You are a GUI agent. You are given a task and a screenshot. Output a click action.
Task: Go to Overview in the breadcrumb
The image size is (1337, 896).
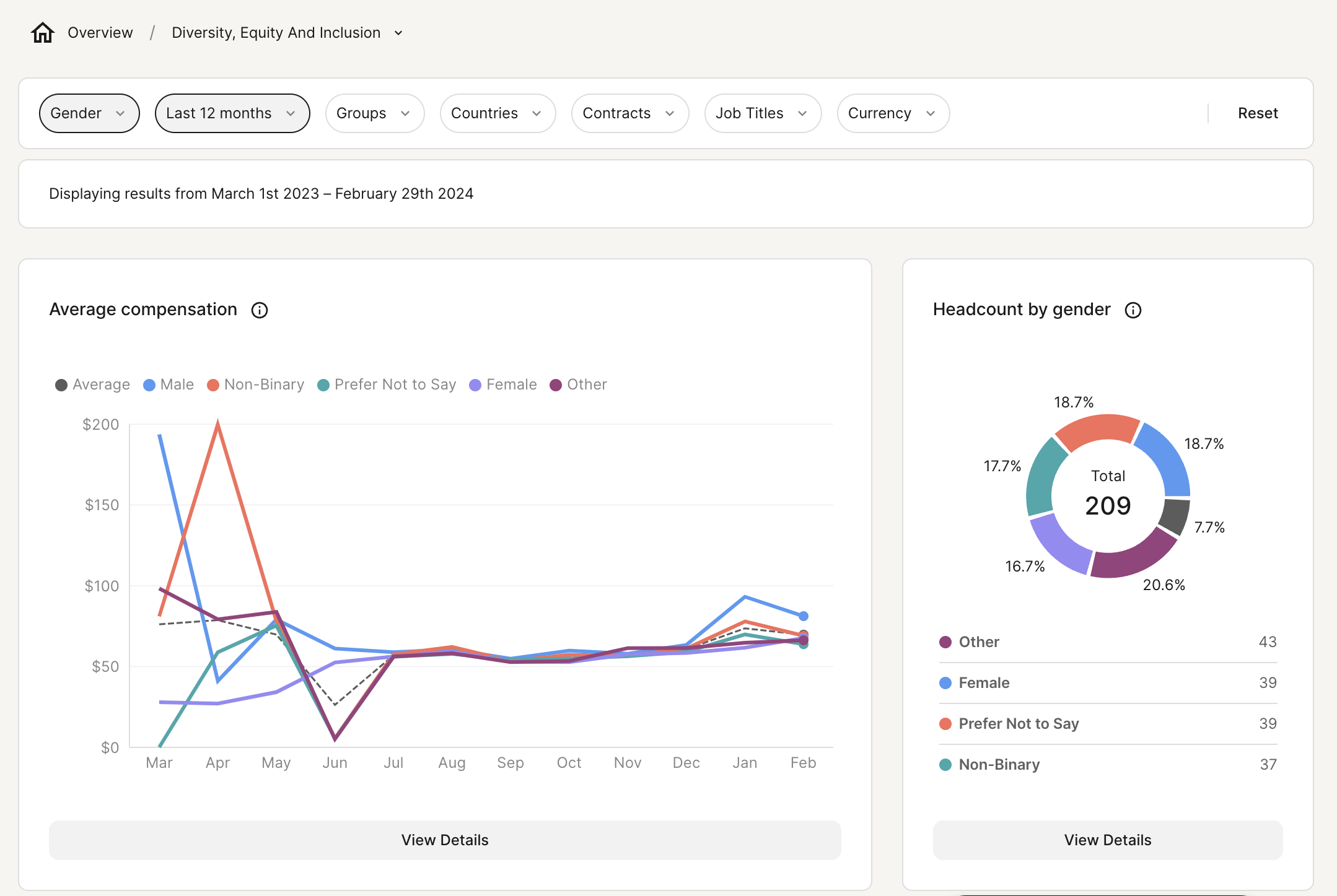(x=100, y=33)
